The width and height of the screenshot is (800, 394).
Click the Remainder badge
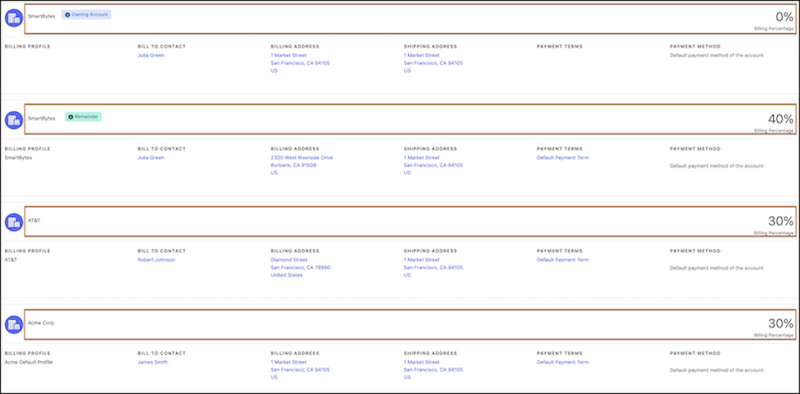tap(83, 117)
